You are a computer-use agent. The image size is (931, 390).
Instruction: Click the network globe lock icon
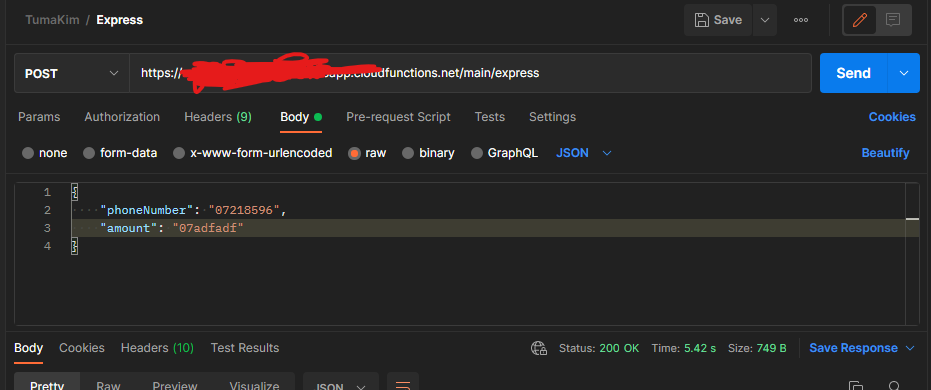539,348
